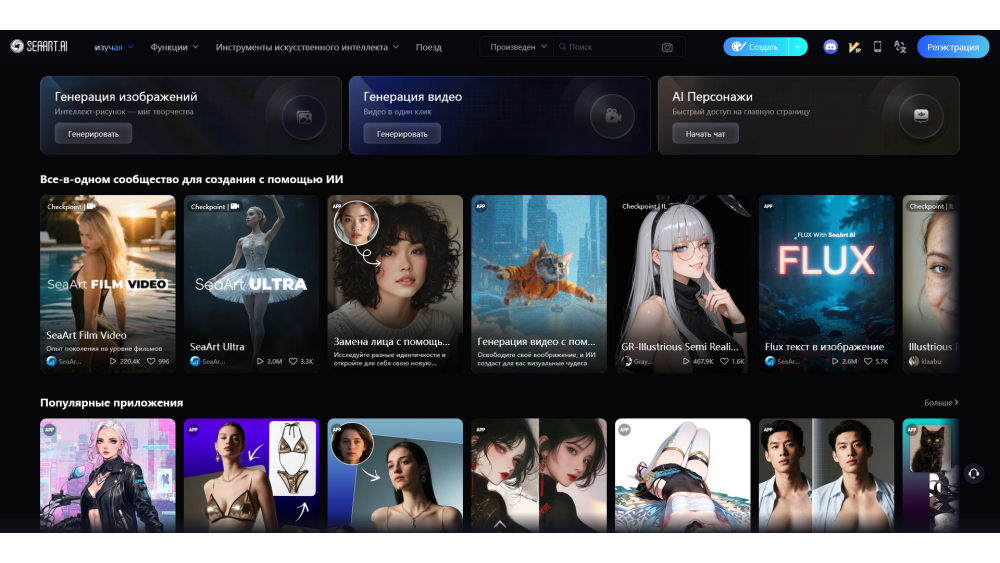Open the black cat app thumbnail
The image size is (1000, 563).
[931, 475]
